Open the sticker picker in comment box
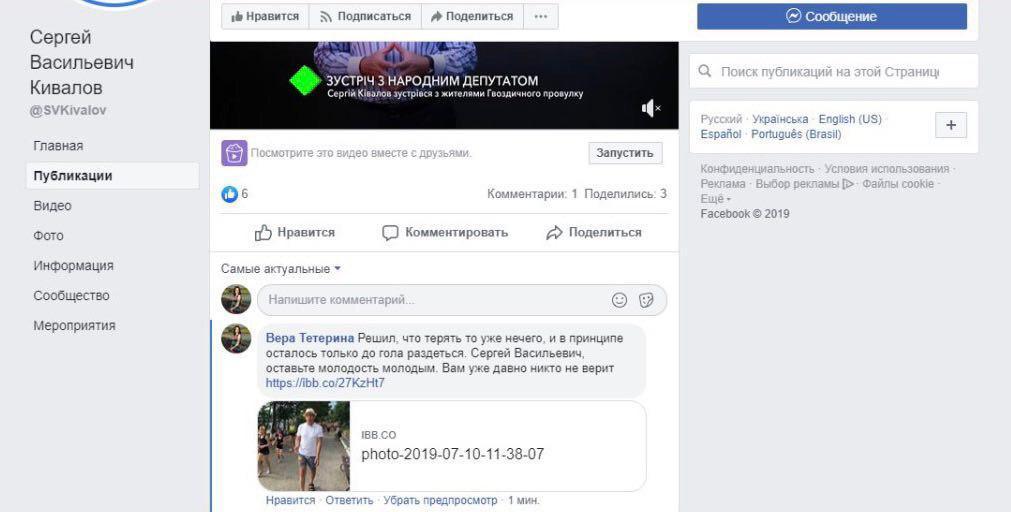This screenshot has width=1011, height=512. pos(646,300)
